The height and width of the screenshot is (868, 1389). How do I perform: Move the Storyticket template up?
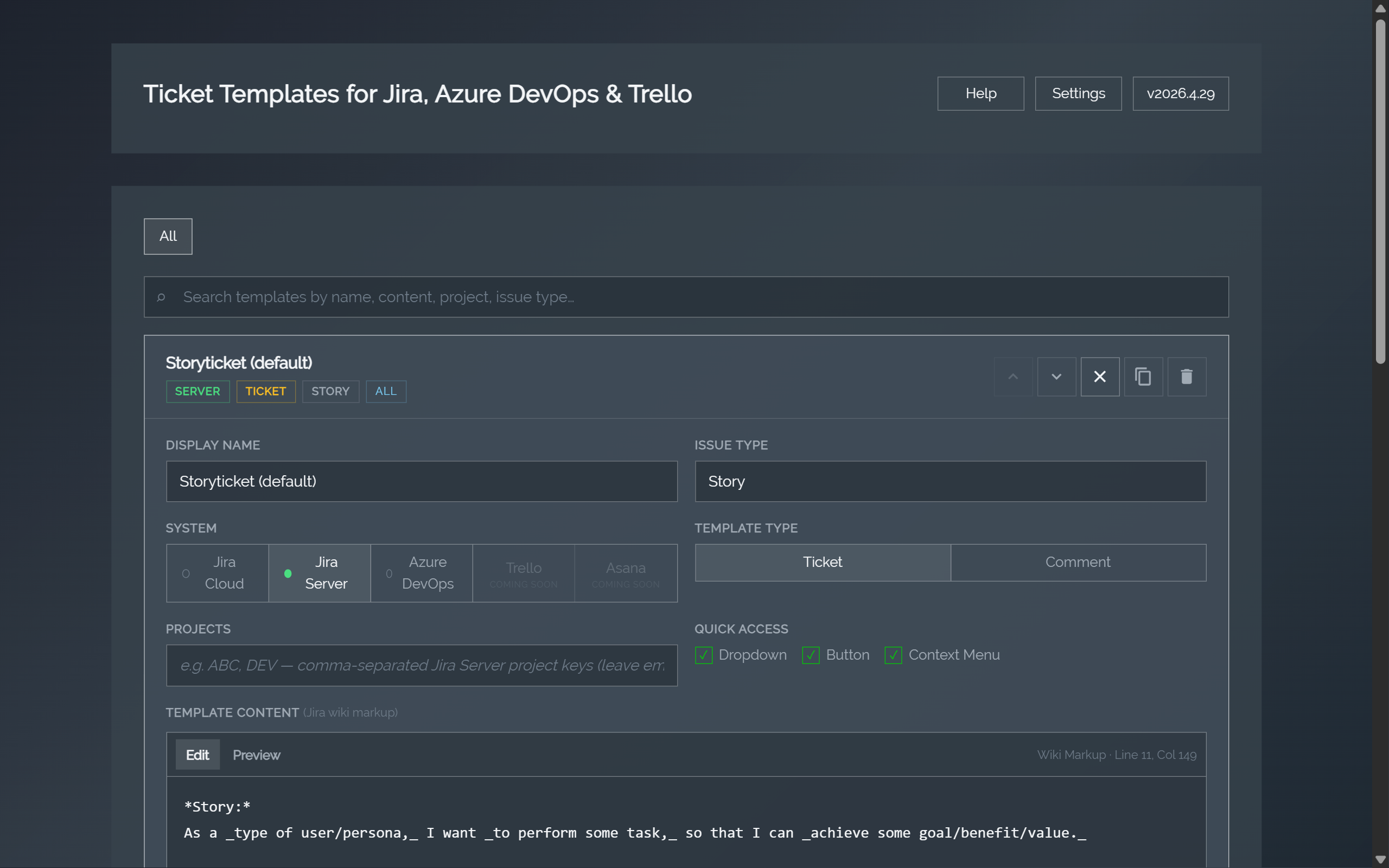point(1013,376)
